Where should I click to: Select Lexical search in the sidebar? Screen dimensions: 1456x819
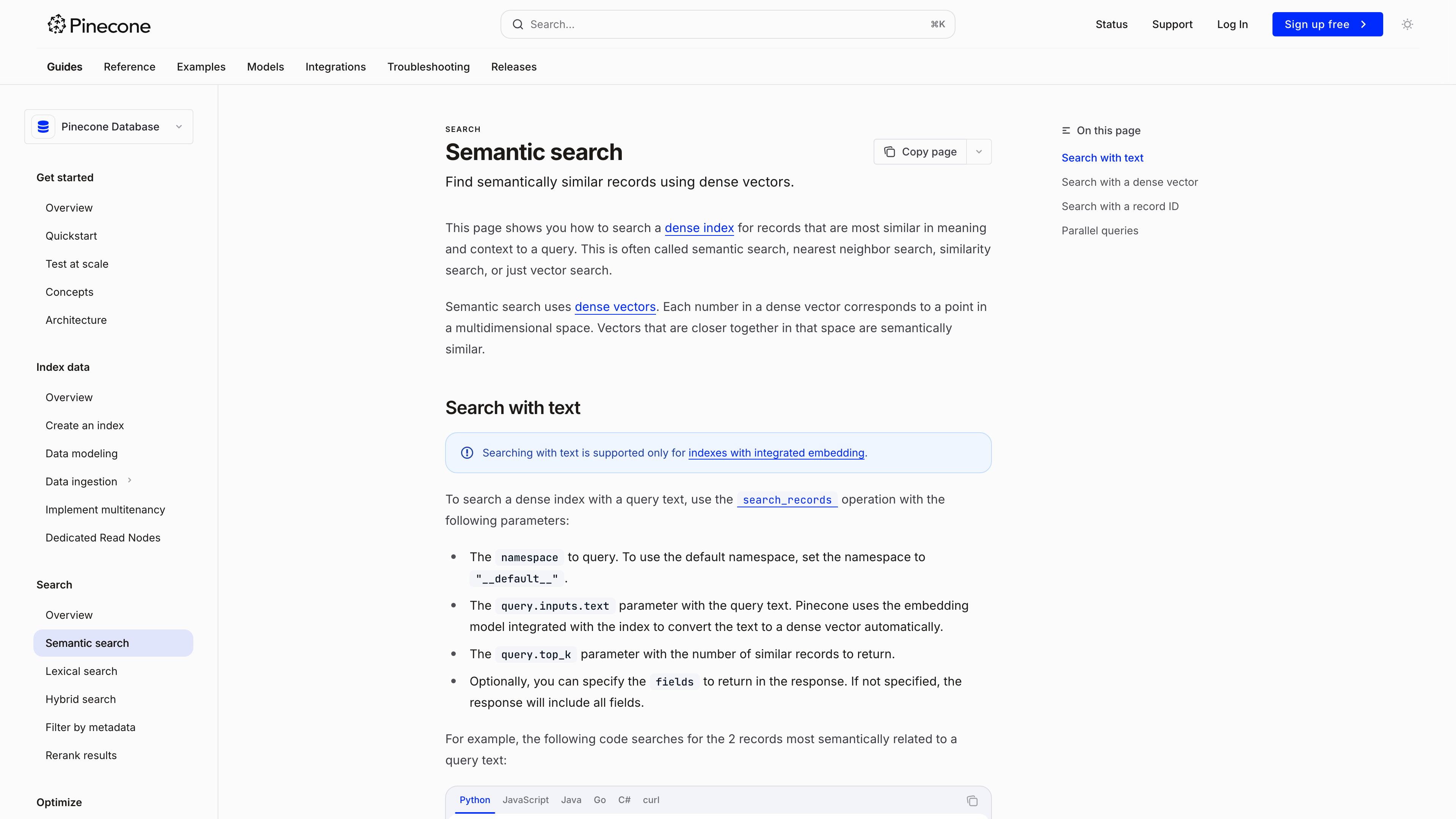click(x=82, y=671)
